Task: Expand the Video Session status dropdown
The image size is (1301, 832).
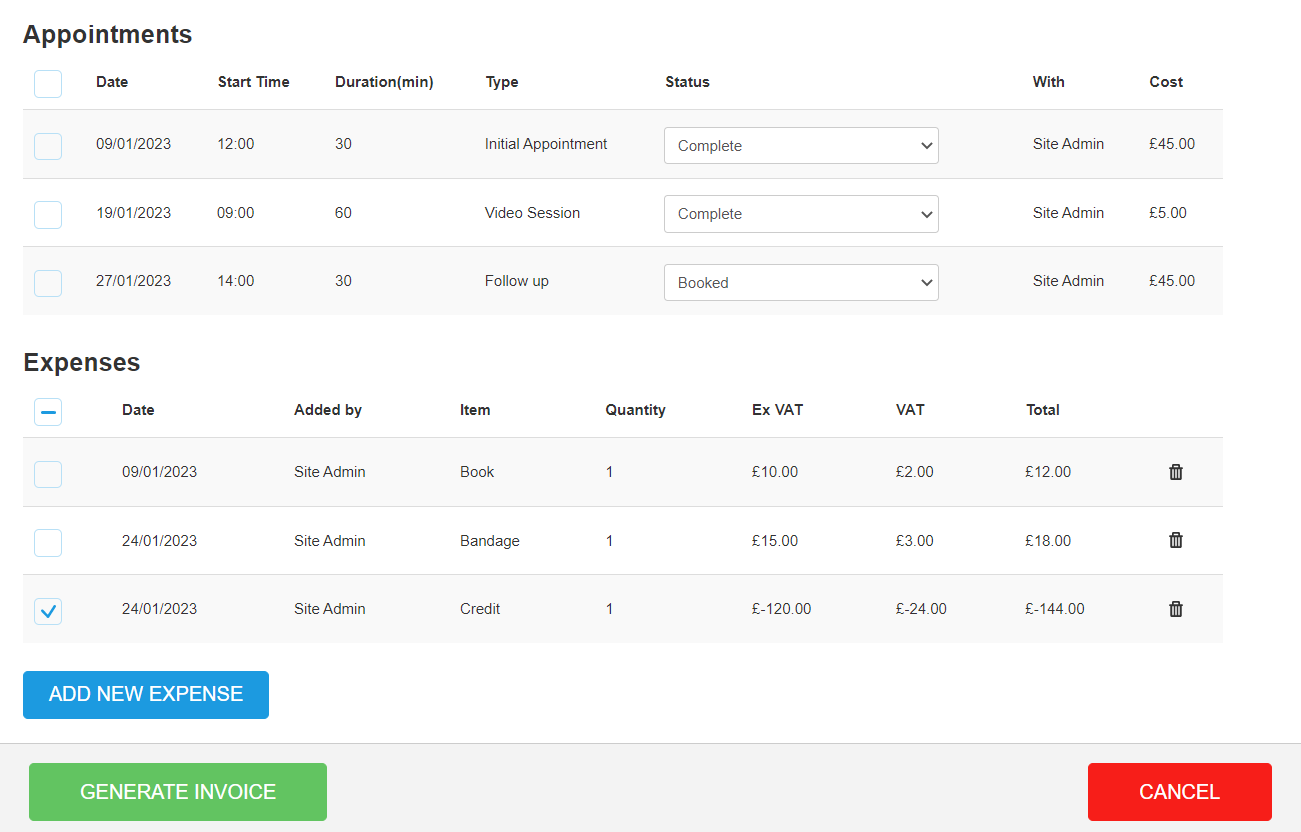Action: (x=801, y=214)
